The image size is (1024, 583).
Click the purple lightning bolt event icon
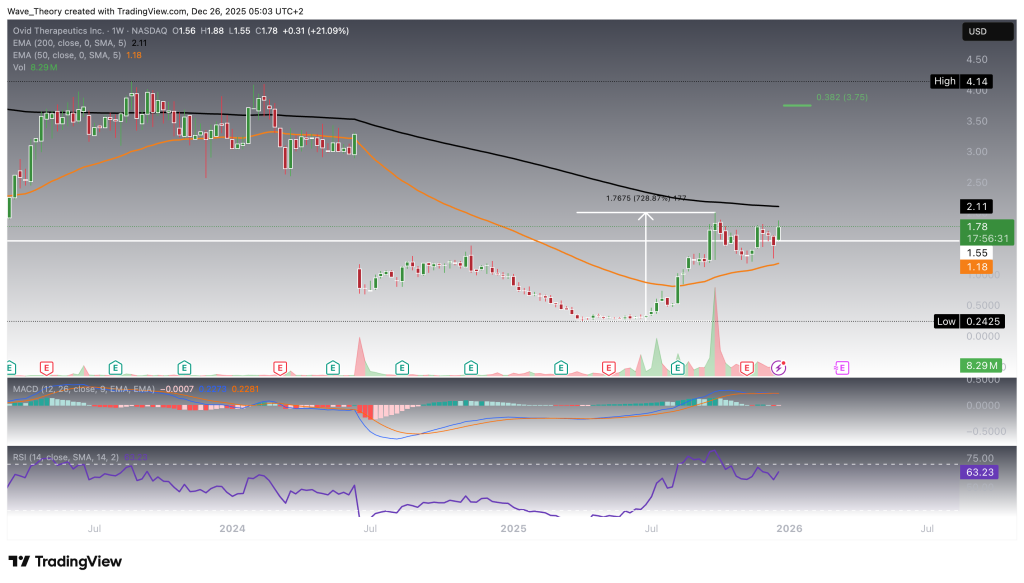tap(779, 368)
